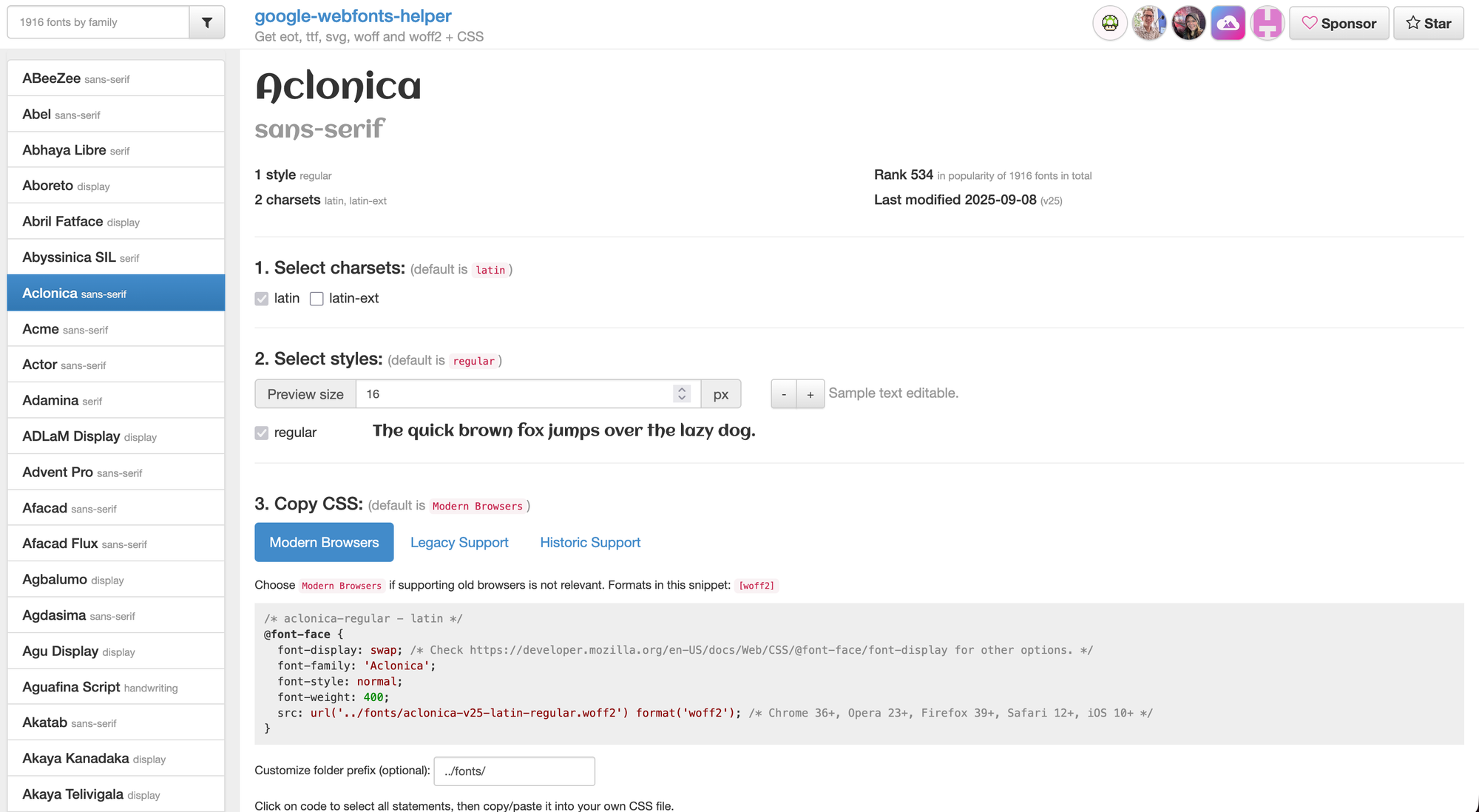This screenshot has width=1479, height=812.
Task: Open the first contributor avatar photo
Action: tap(1149, 23)
